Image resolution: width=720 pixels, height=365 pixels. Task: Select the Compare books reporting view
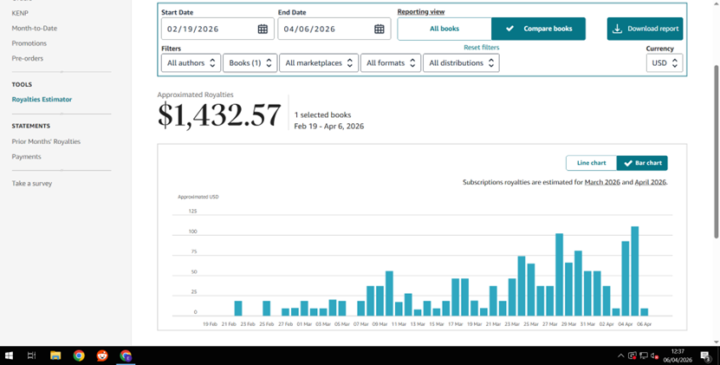click(538, 28)
